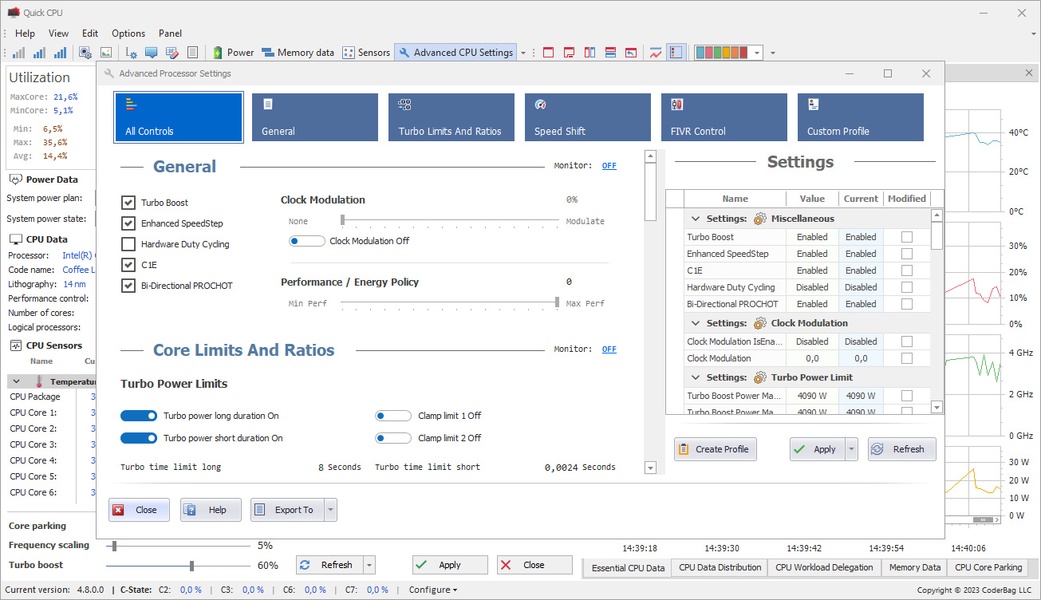Select the Turbo Limits And Ratios tile
Viewport: 1041px width, 600px height.
coord(450,117)
